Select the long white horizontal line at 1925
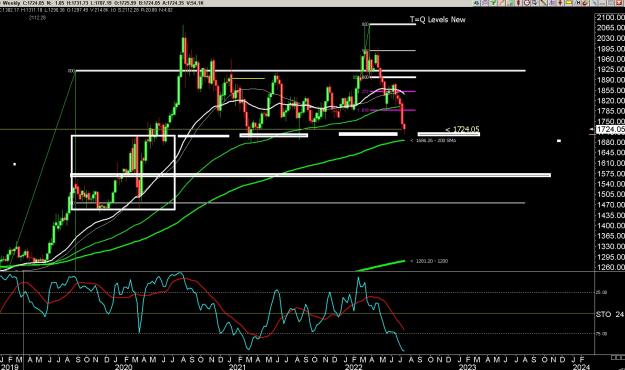The image size is (625, 370). click(301, 71)
